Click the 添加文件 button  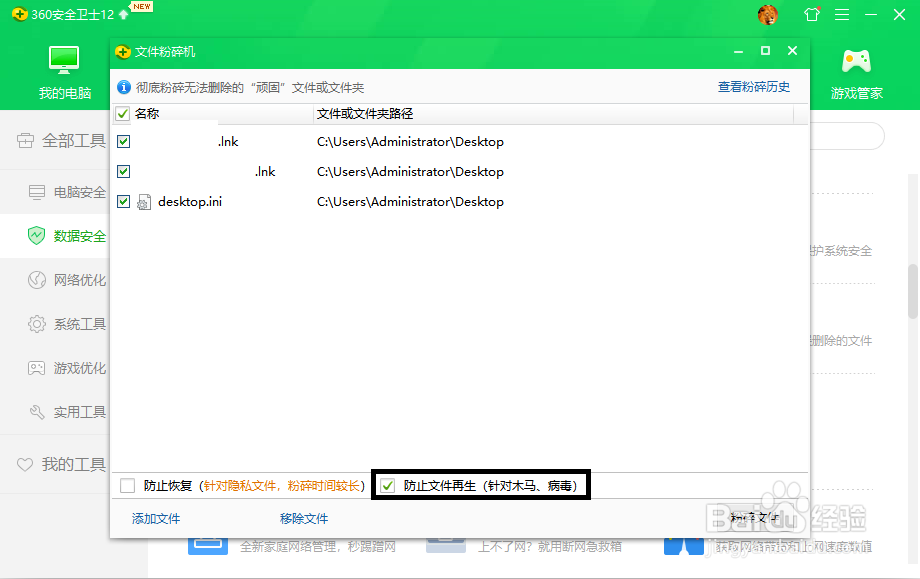154,519
